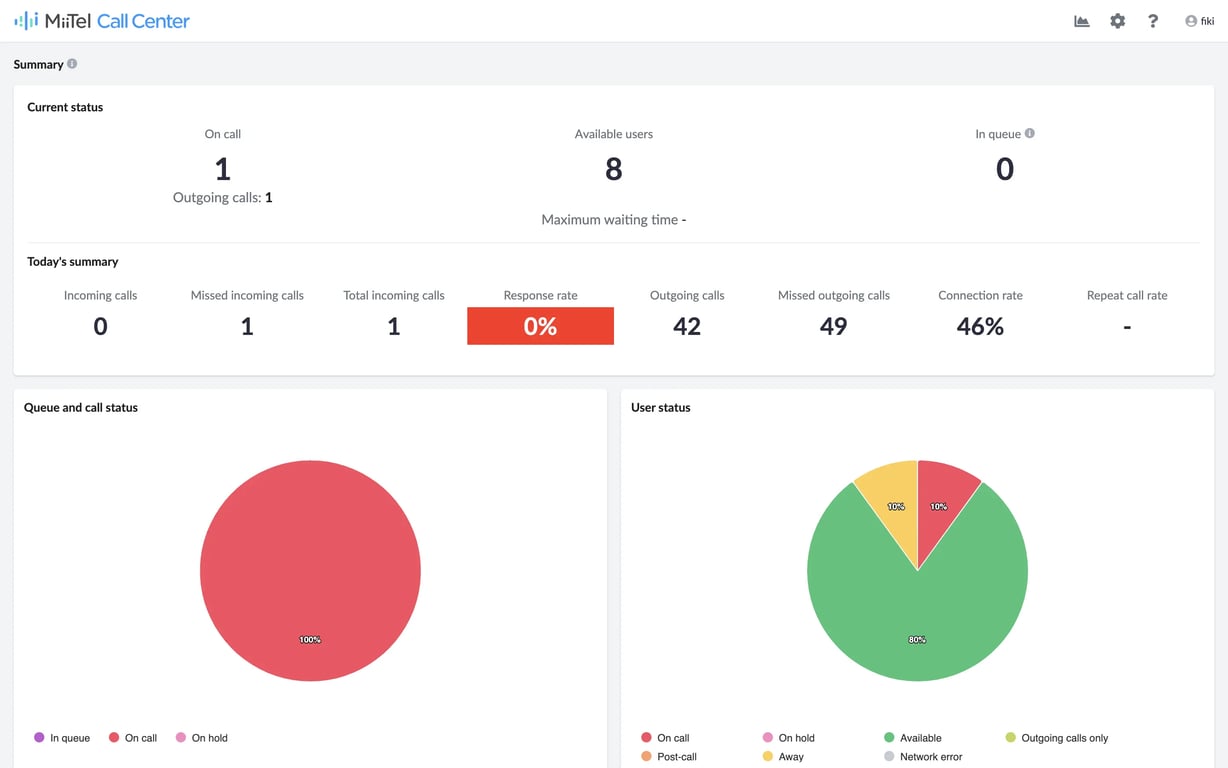The width and height of the screenshot is (1228, 768).
Task: Click the Connection rate value 46%
Action: (980, 326)
